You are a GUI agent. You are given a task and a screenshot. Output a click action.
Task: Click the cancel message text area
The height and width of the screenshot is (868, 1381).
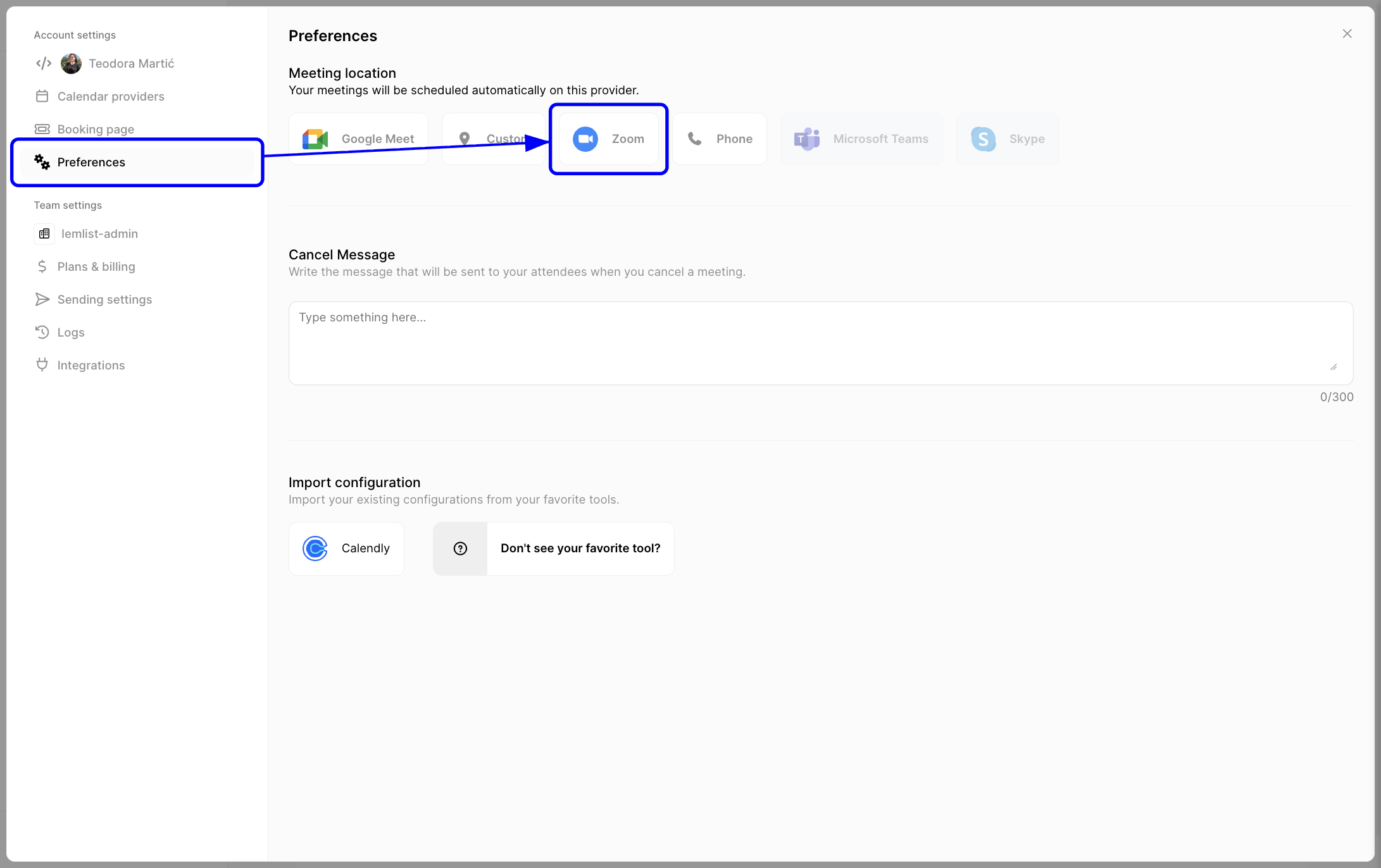tap(816, 343)
